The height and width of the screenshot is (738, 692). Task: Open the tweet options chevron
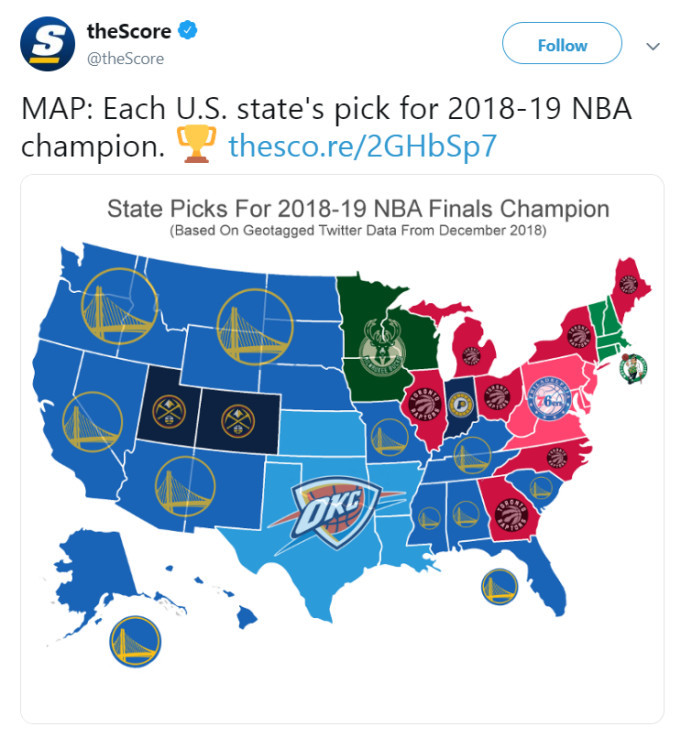(x=652, y=46)
